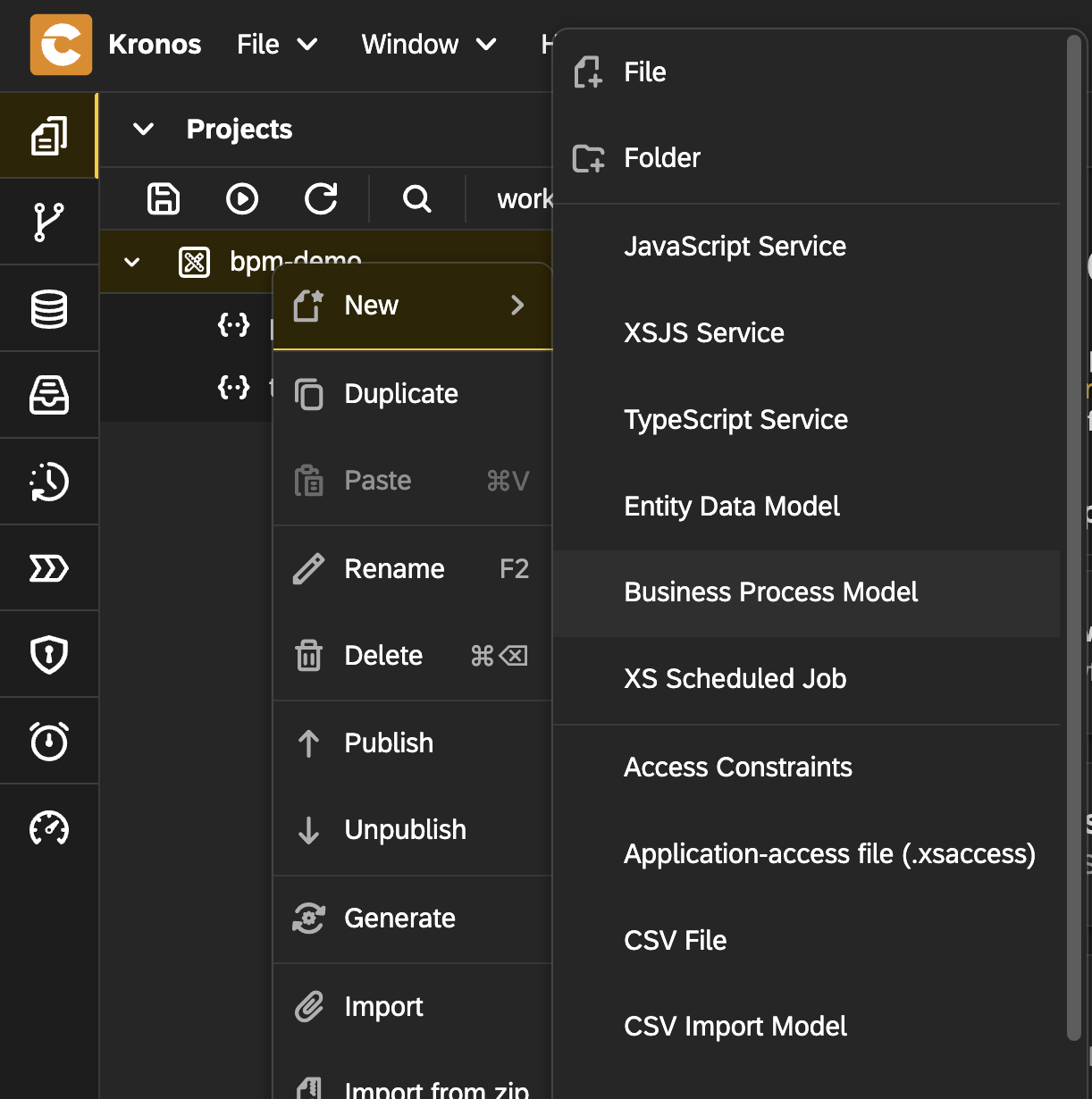Open the Monitoring gauge perspective

(48, 827)
